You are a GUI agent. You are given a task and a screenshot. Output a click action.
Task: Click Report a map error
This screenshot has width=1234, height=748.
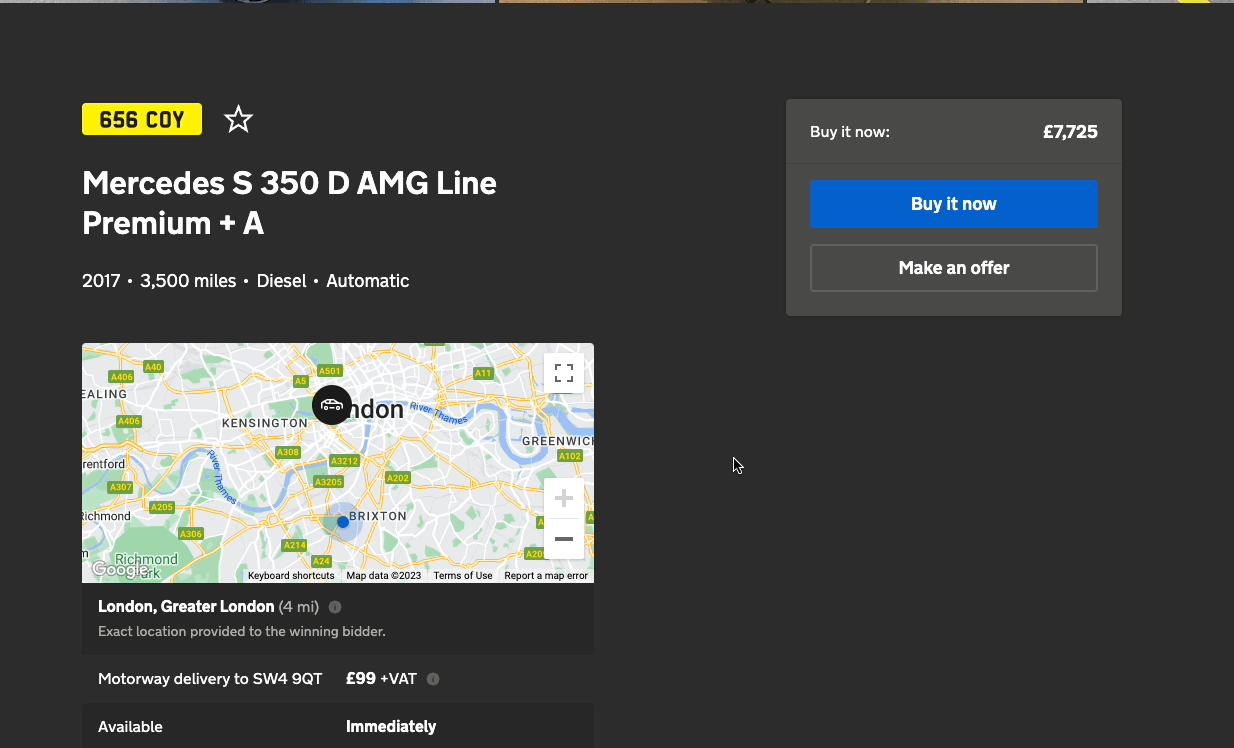coord(546,576)
